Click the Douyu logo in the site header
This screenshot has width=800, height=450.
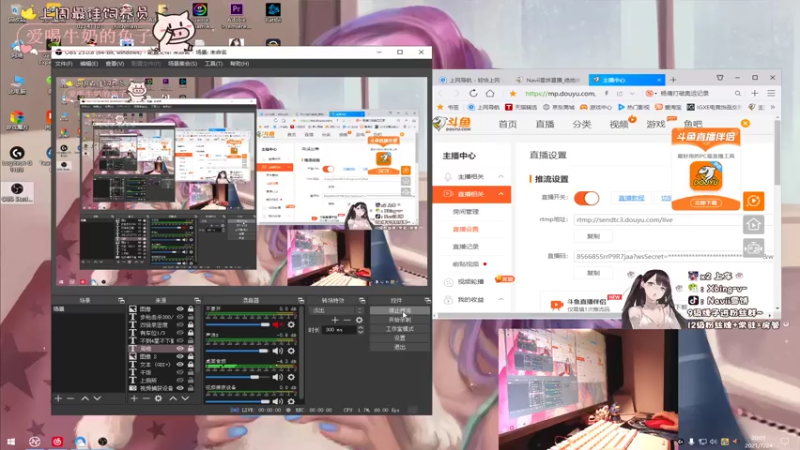453,124
